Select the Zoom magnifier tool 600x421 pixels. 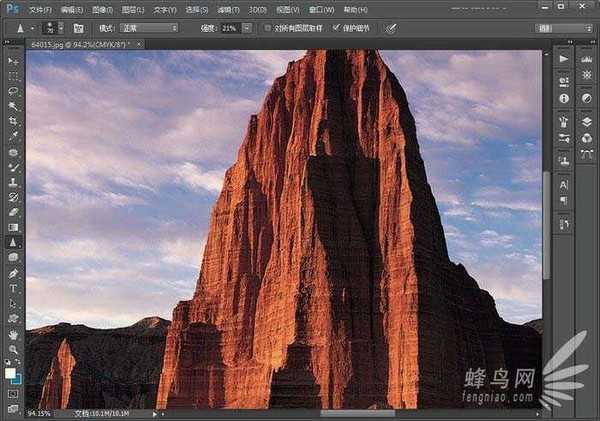click(x=13, y=348)
